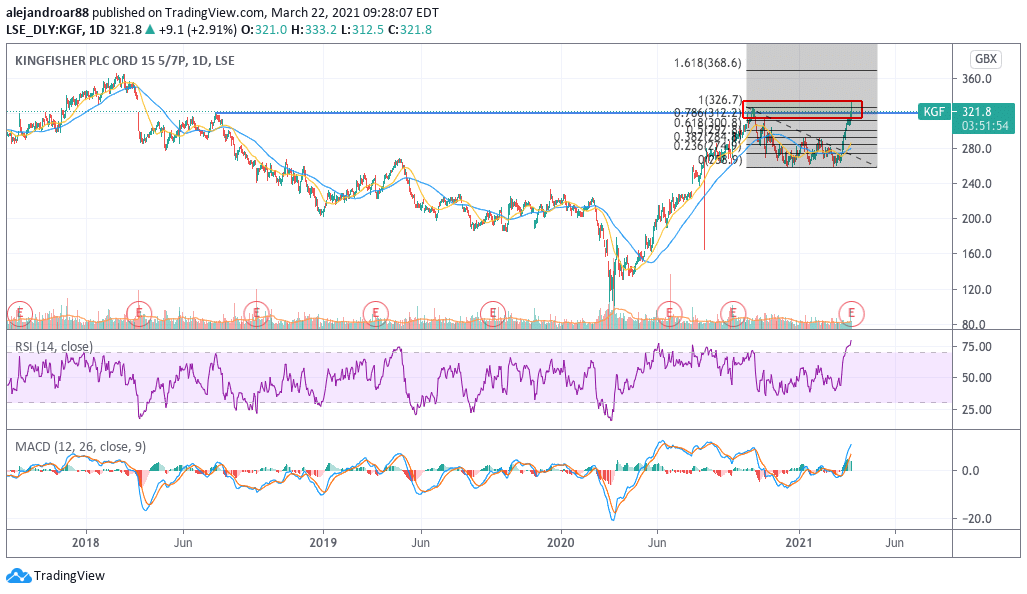
Task: Click the 160.0 price axis label
Action: [975, 254]
